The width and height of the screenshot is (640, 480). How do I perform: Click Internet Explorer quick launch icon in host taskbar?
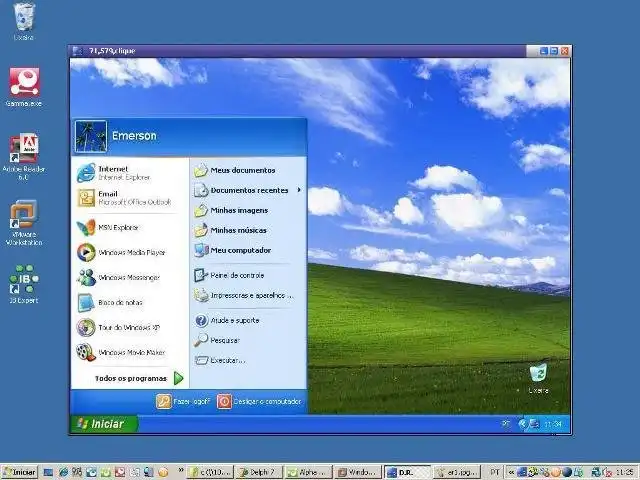[63, 473]
